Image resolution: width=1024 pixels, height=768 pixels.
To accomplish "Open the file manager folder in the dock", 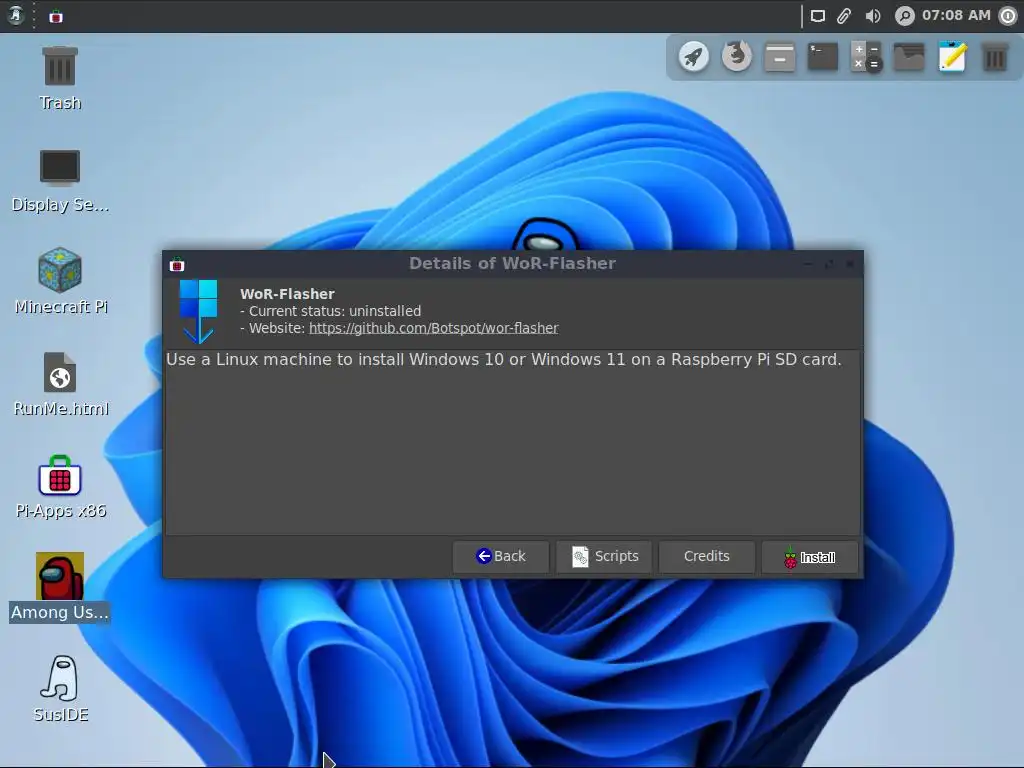I will (909, 57).
